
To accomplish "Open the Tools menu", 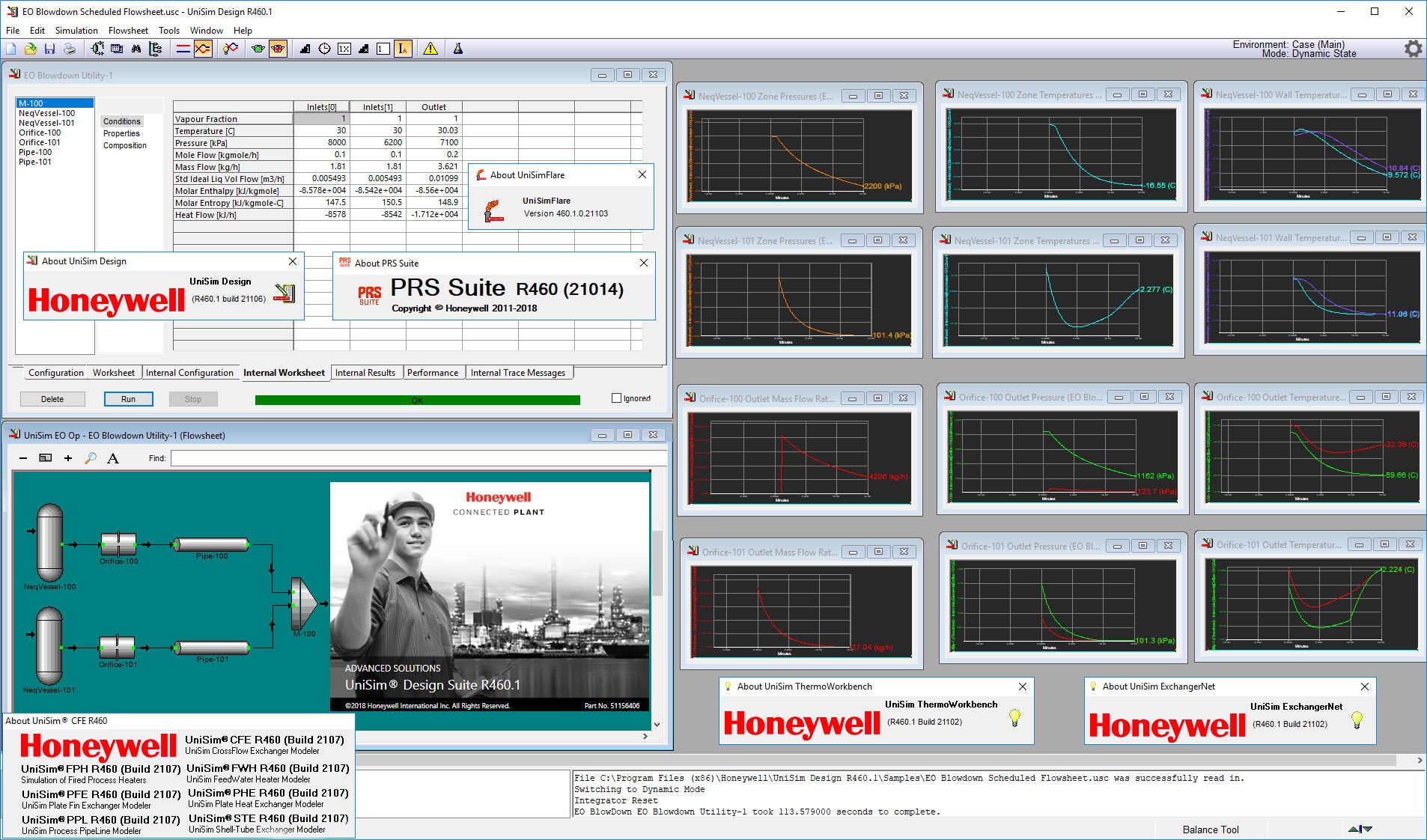I will pyautogui.click(x=169, y=31).
